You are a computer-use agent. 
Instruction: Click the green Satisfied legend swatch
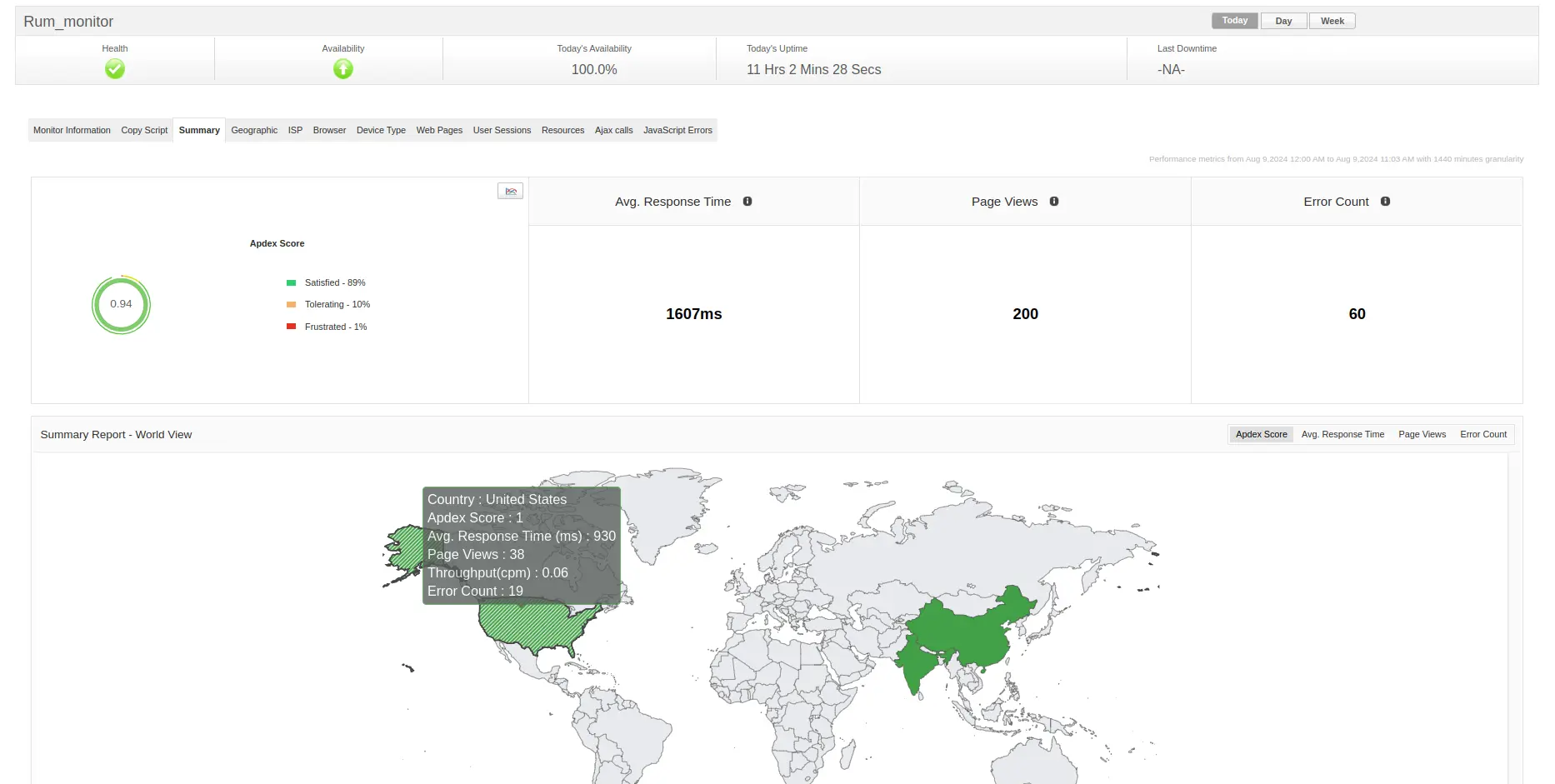pos(291,282)
